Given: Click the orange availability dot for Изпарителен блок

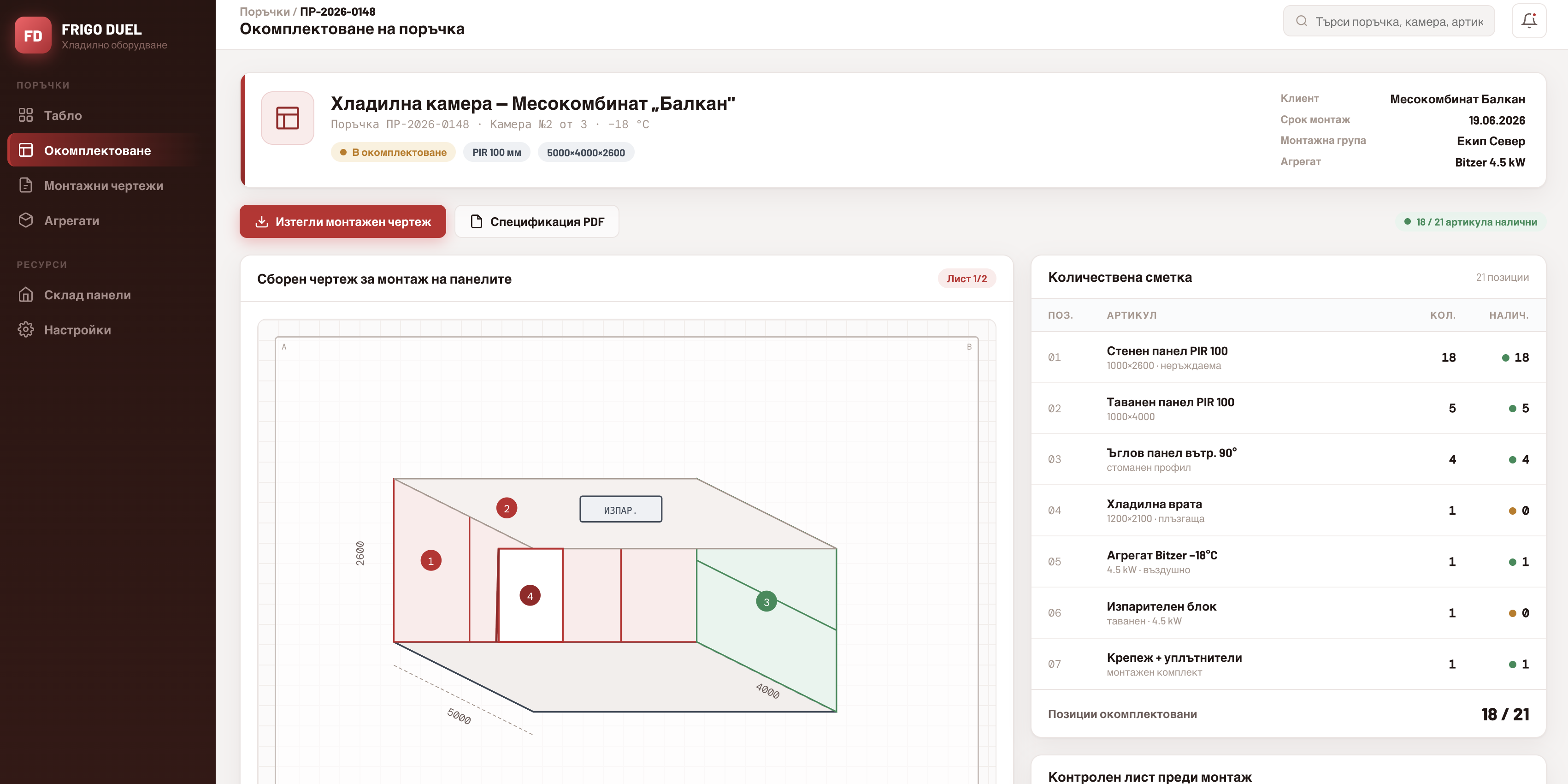Looking at the screenshot, I should pos(1512,613).
